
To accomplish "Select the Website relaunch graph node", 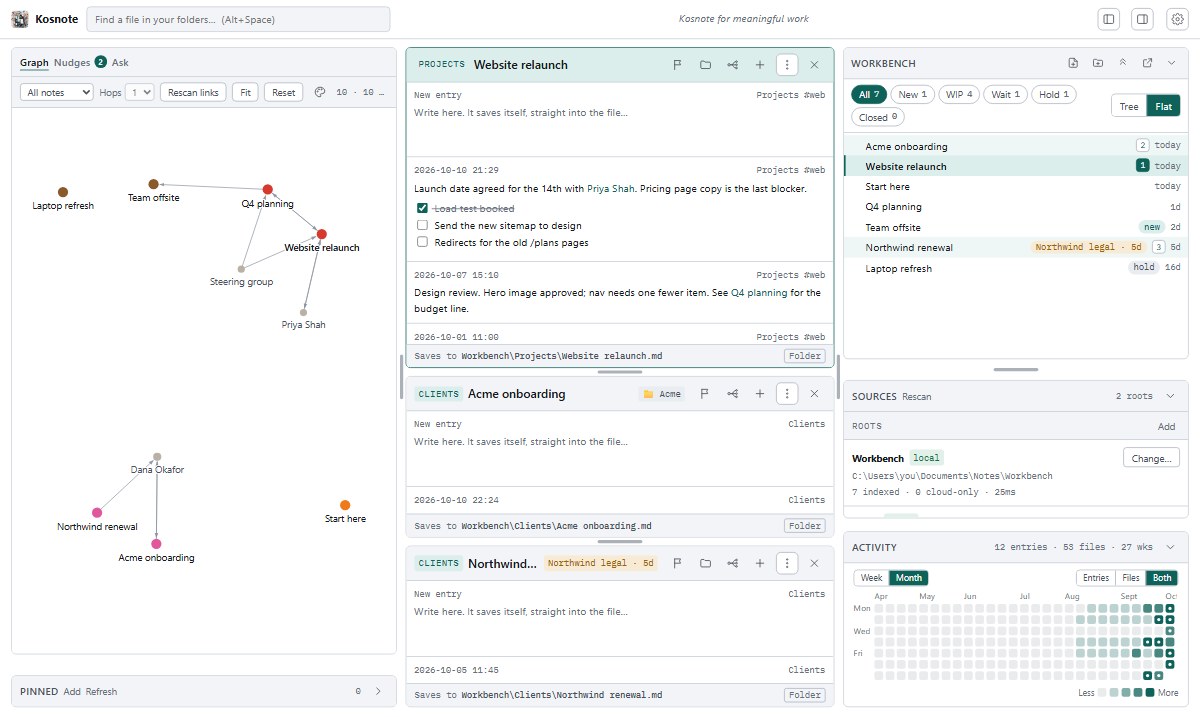I will [x=322, y=234].
